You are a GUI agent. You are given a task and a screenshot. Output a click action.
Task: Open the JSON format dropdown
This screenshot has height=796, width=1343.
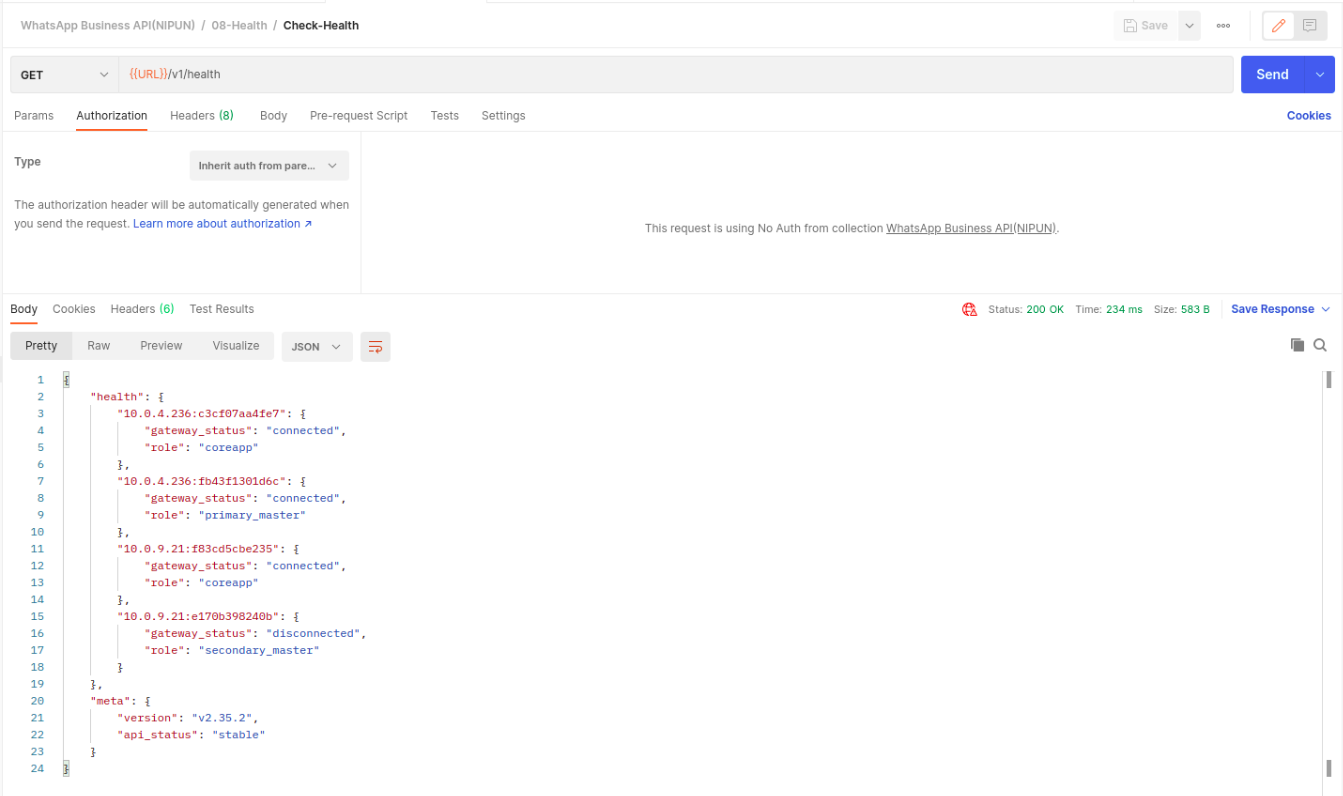click(316, 347)
